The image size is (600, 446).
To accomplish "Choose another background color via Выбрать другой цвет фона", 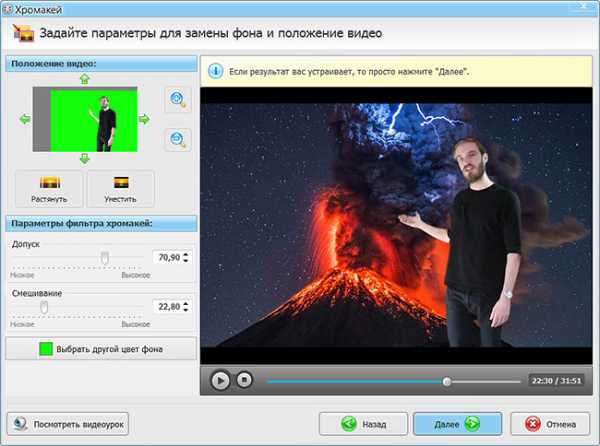I will [x=101, y=348].
